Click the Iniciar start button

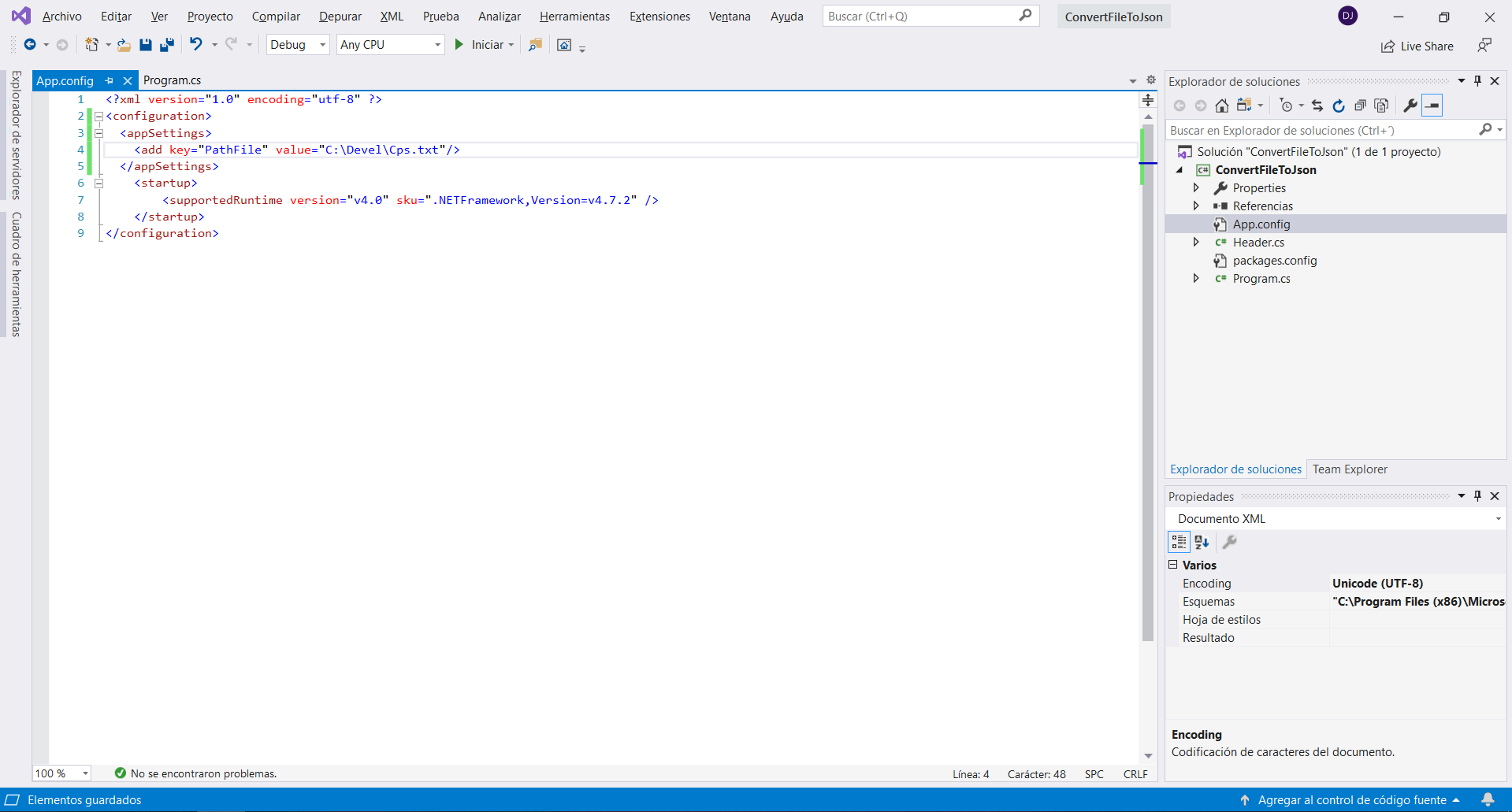click(480, 45)
